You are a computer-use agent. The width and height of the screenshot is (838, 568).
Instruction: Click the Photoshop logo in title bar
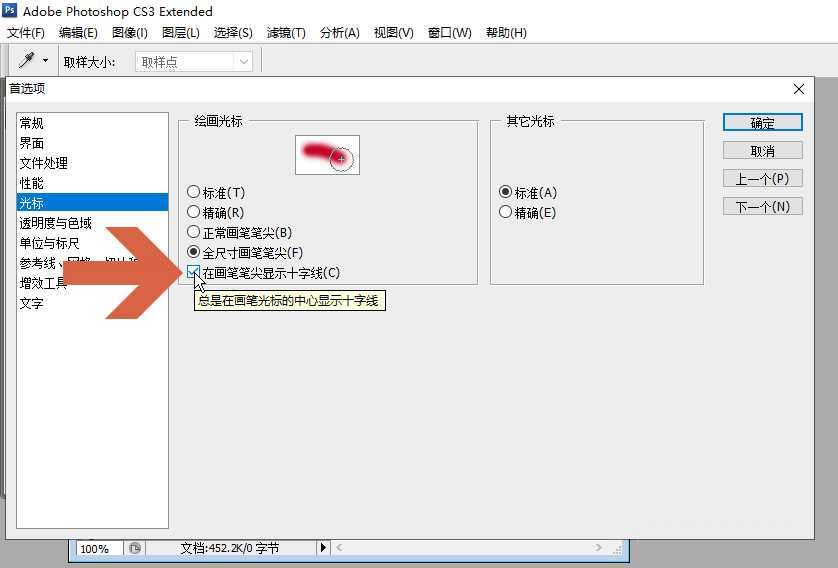pos(10,11)
